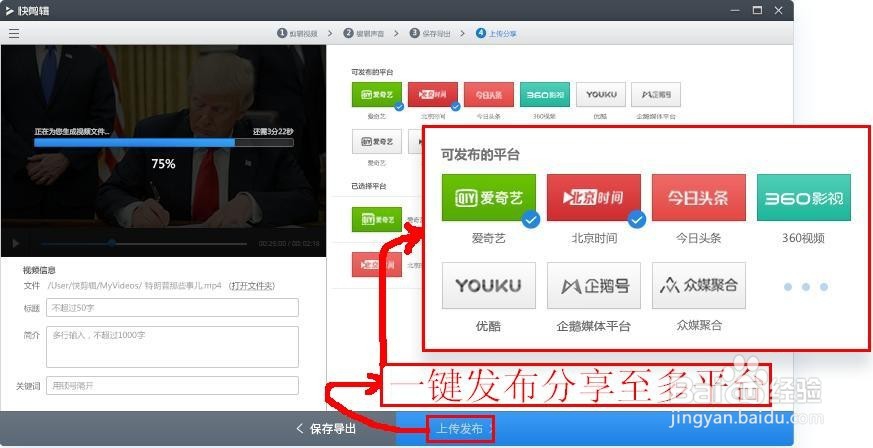Go to step 1 剪辑视频
This screenshot has height=448, width=873.
tap(297, 33)
